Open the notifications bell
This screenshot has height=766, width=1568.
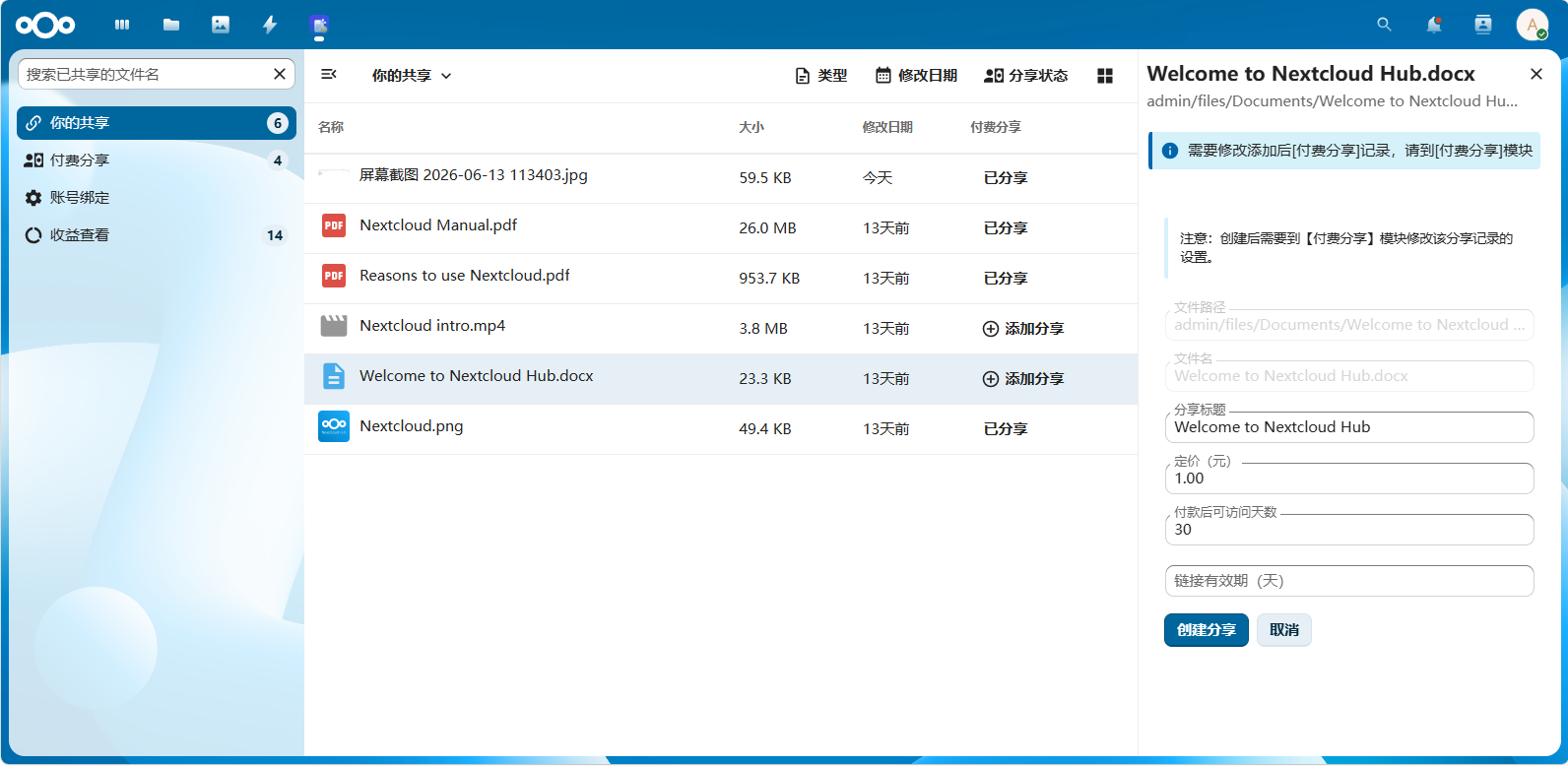(x=1434, y=25)
